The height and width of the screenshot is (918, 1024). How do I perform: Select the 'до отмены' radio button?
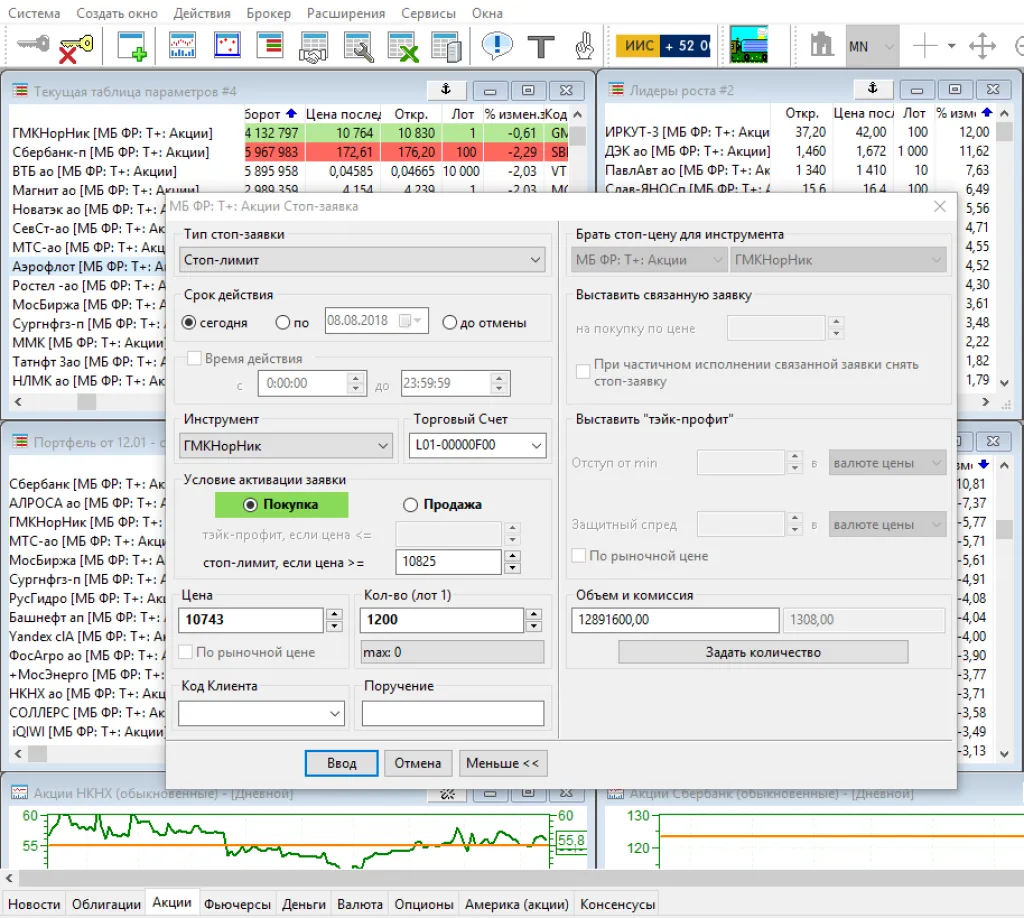[449, 322]
